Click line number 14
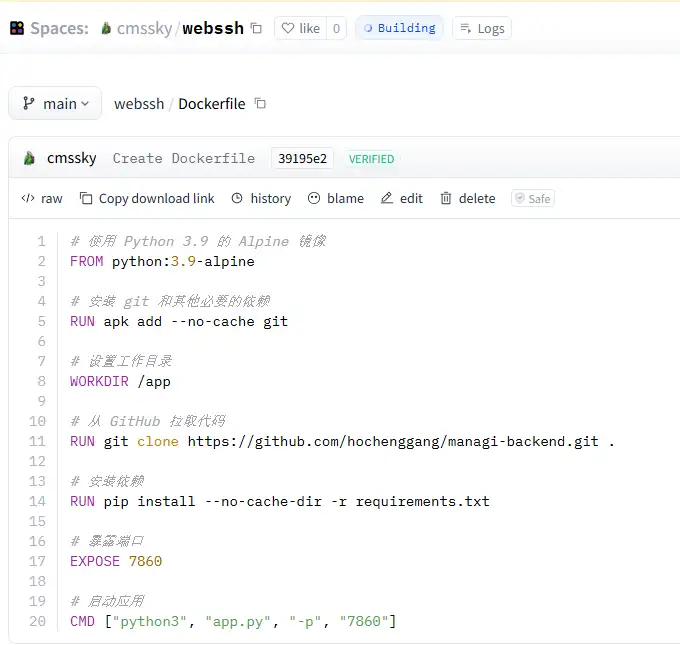This screenshot has height=645, width=680. (37, 501)
